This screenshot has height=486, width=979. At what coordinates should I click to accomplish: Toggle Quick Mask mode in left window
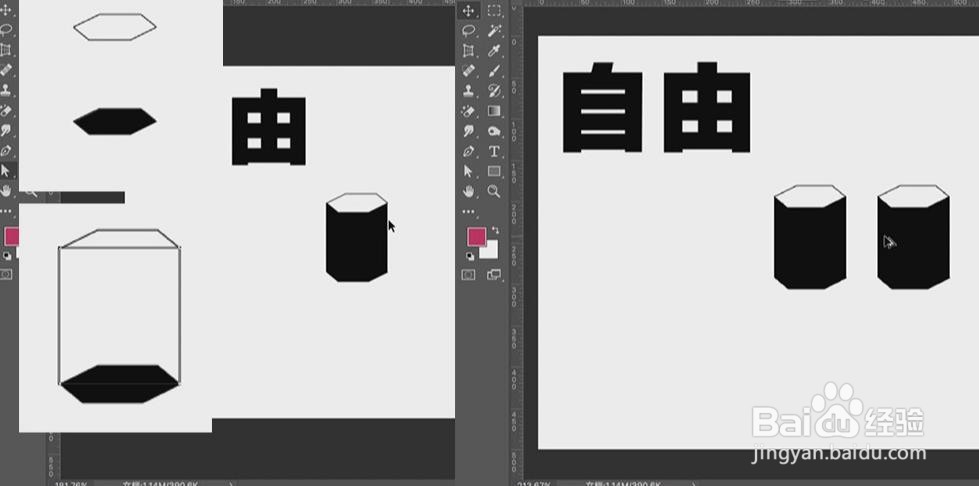(6, 274)
